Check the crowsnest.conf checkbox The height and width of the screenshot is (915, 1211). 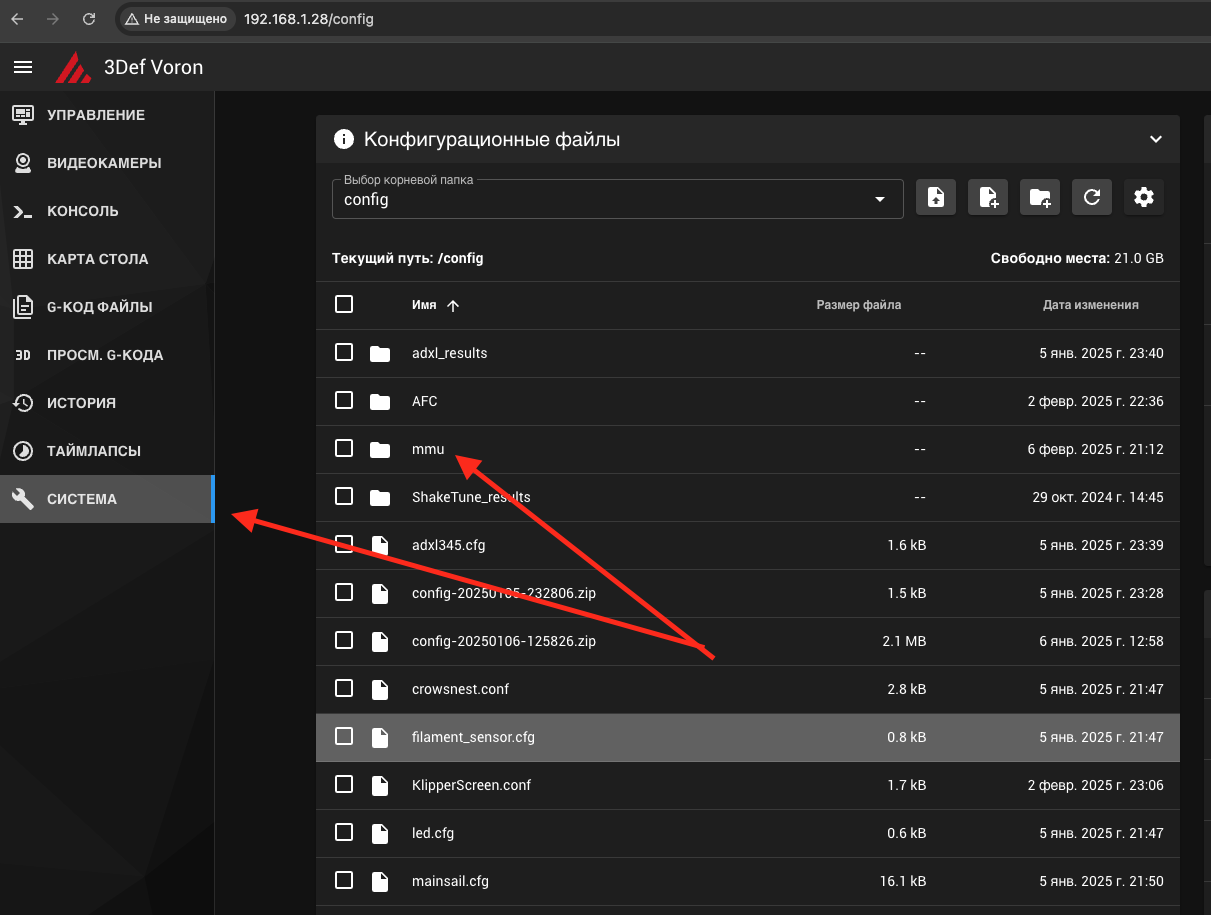344,688
